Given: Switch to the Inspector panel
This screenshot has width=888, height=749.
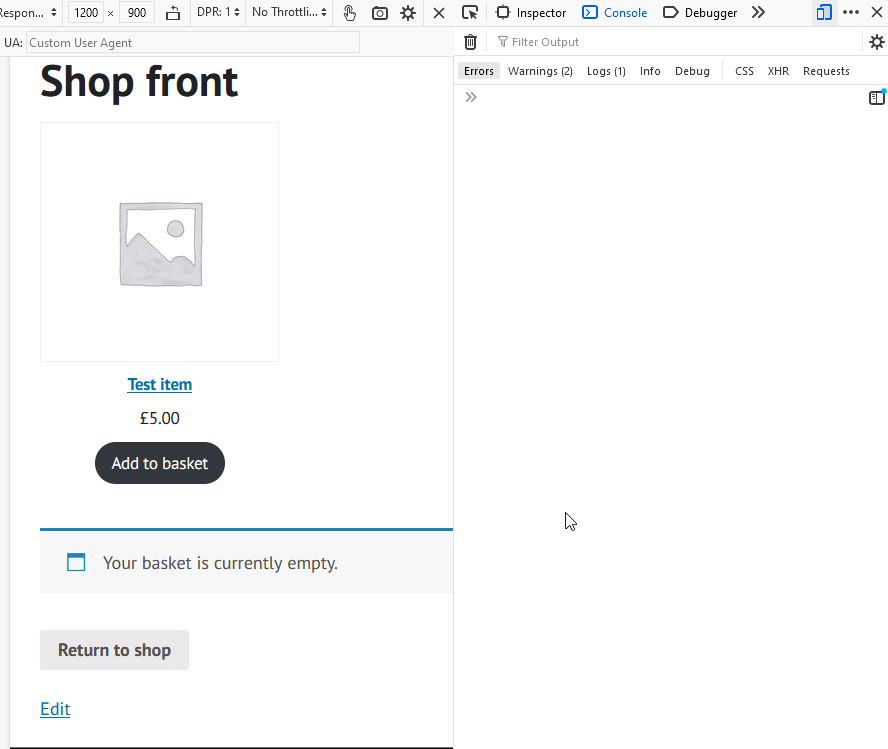Looking at the screenshot, I should pos(531,12).
